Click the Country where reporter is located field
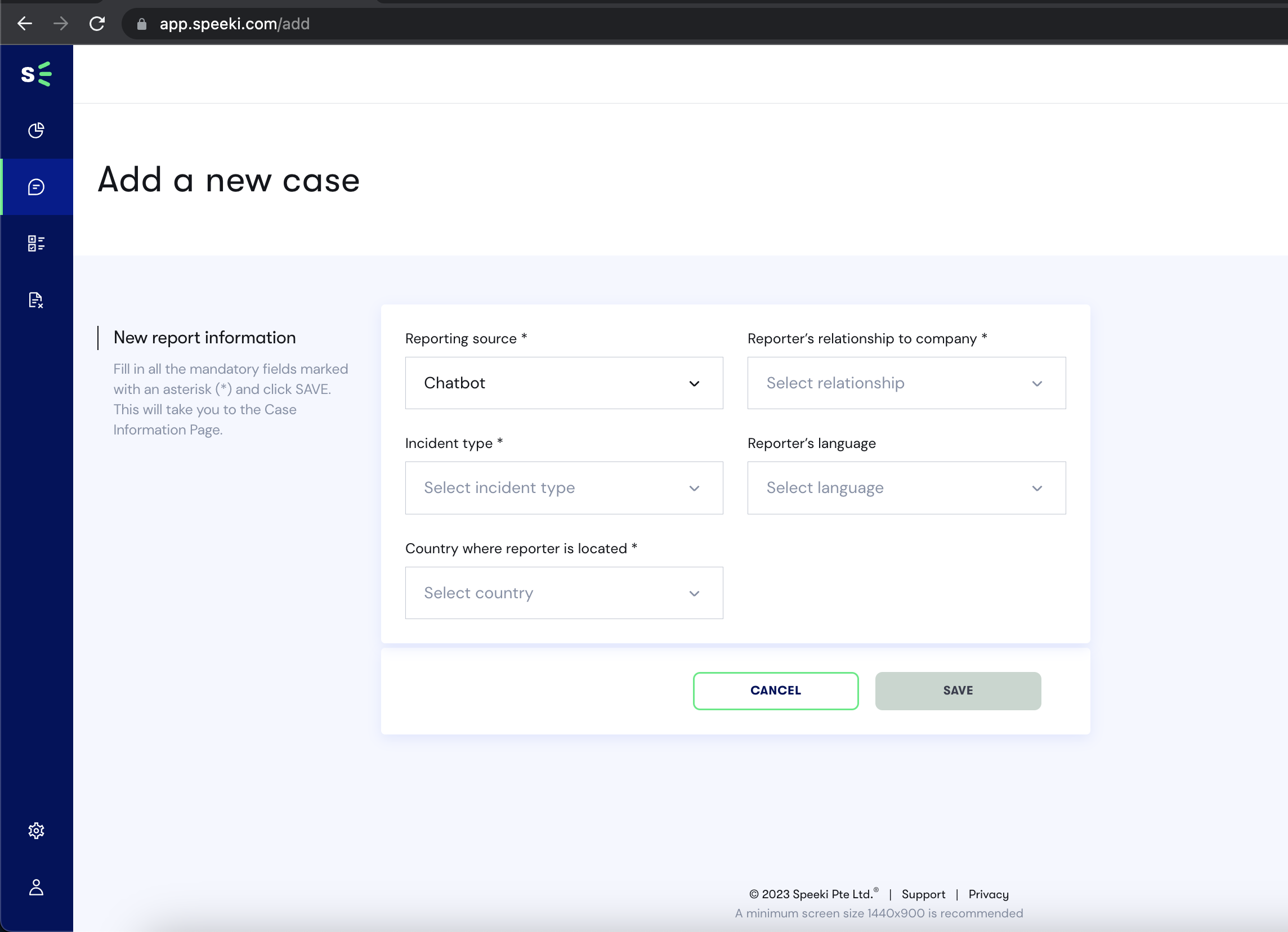Screen dimensions: 1288x932 (564, 593)
